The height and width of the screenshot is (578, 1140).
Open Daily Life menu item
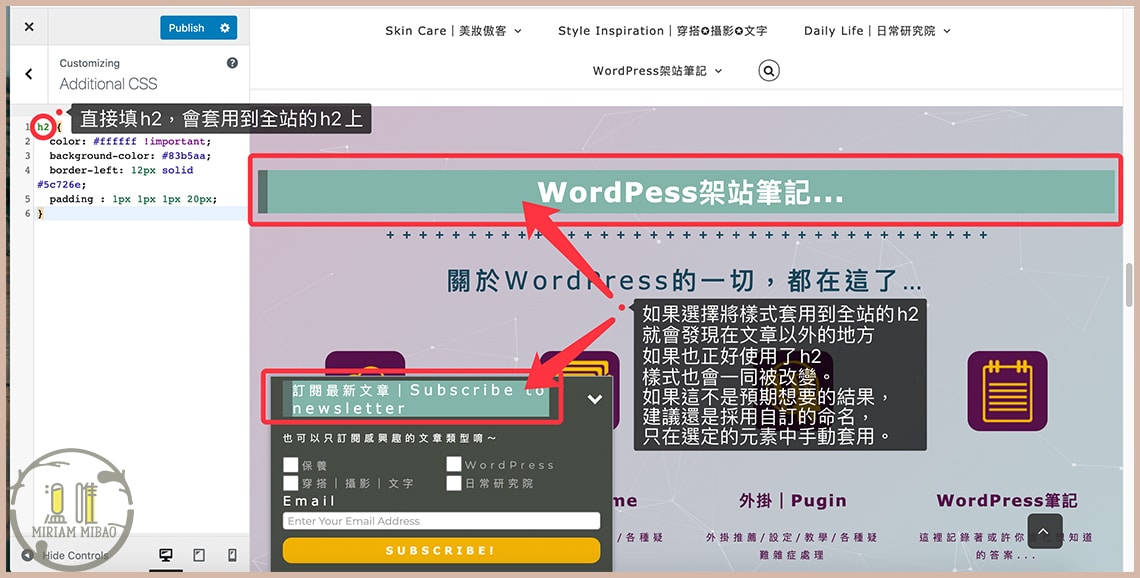coord(870,31)
